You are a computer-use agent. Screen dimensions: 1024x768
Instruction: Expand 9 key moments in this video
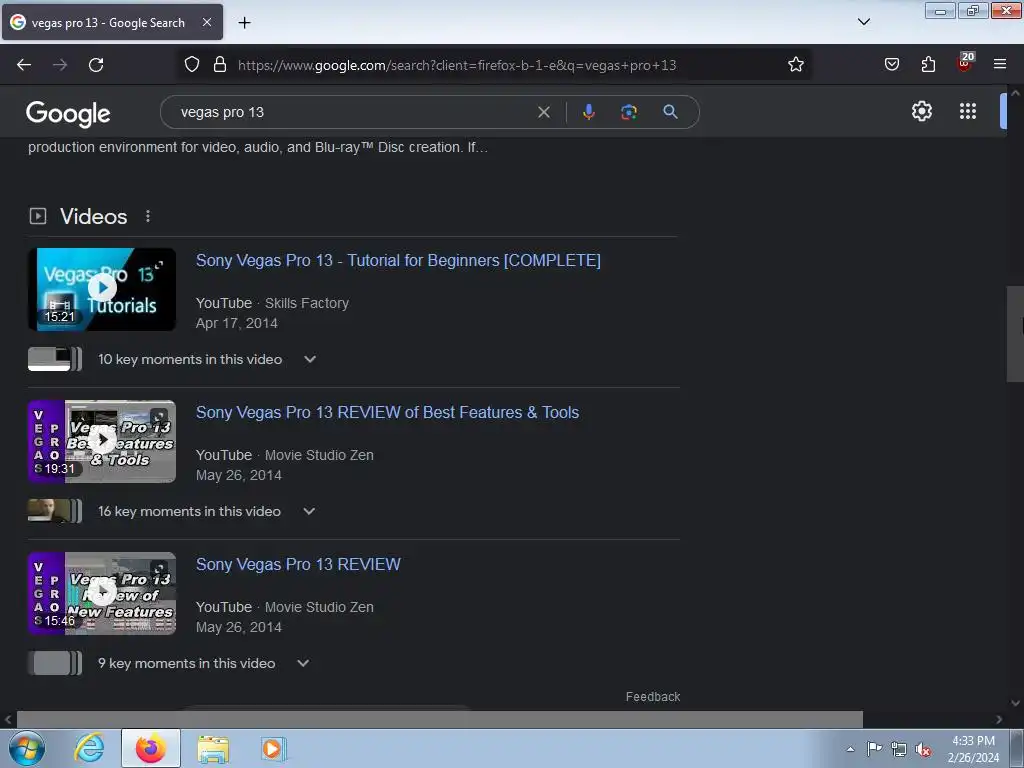[x=303, y=664]
